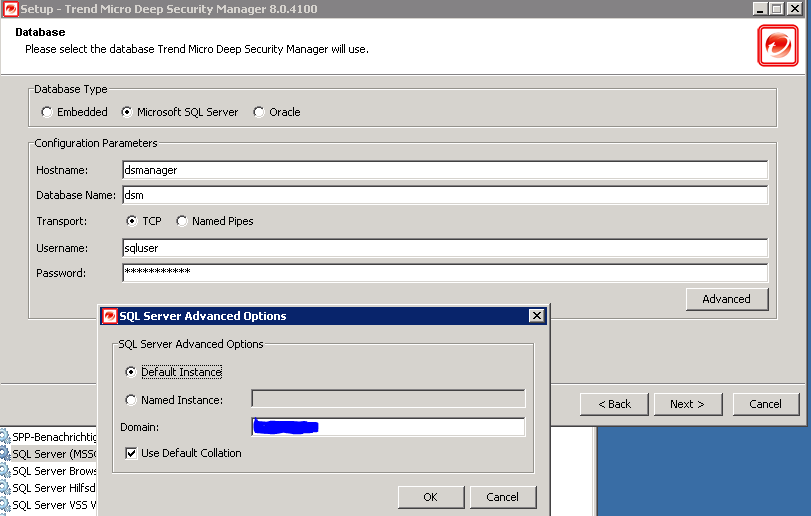Select Microsoft SQL Server database type

127,112
